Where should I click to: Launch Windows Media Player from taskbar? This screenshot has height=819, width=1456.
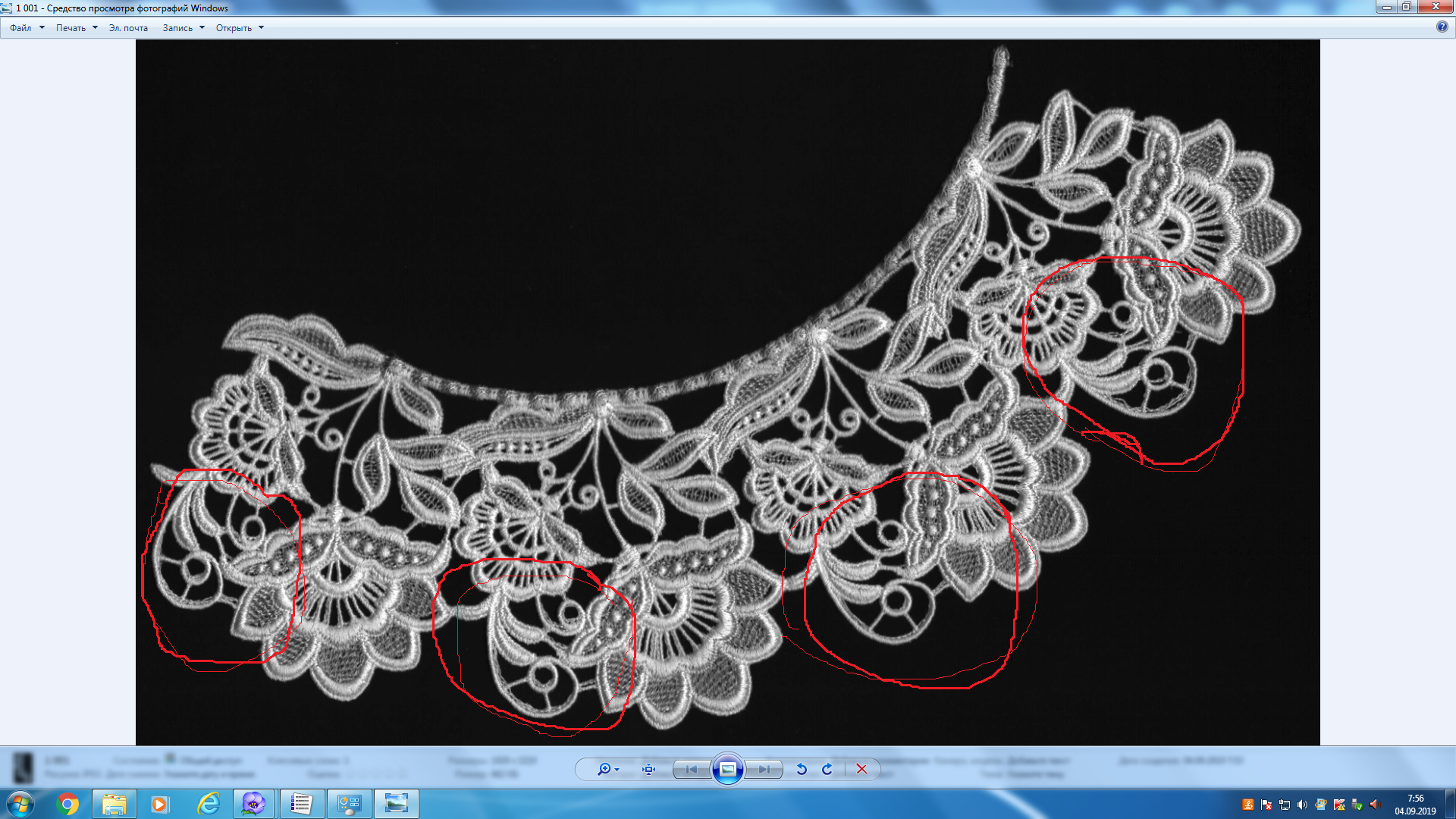[160, 804]
